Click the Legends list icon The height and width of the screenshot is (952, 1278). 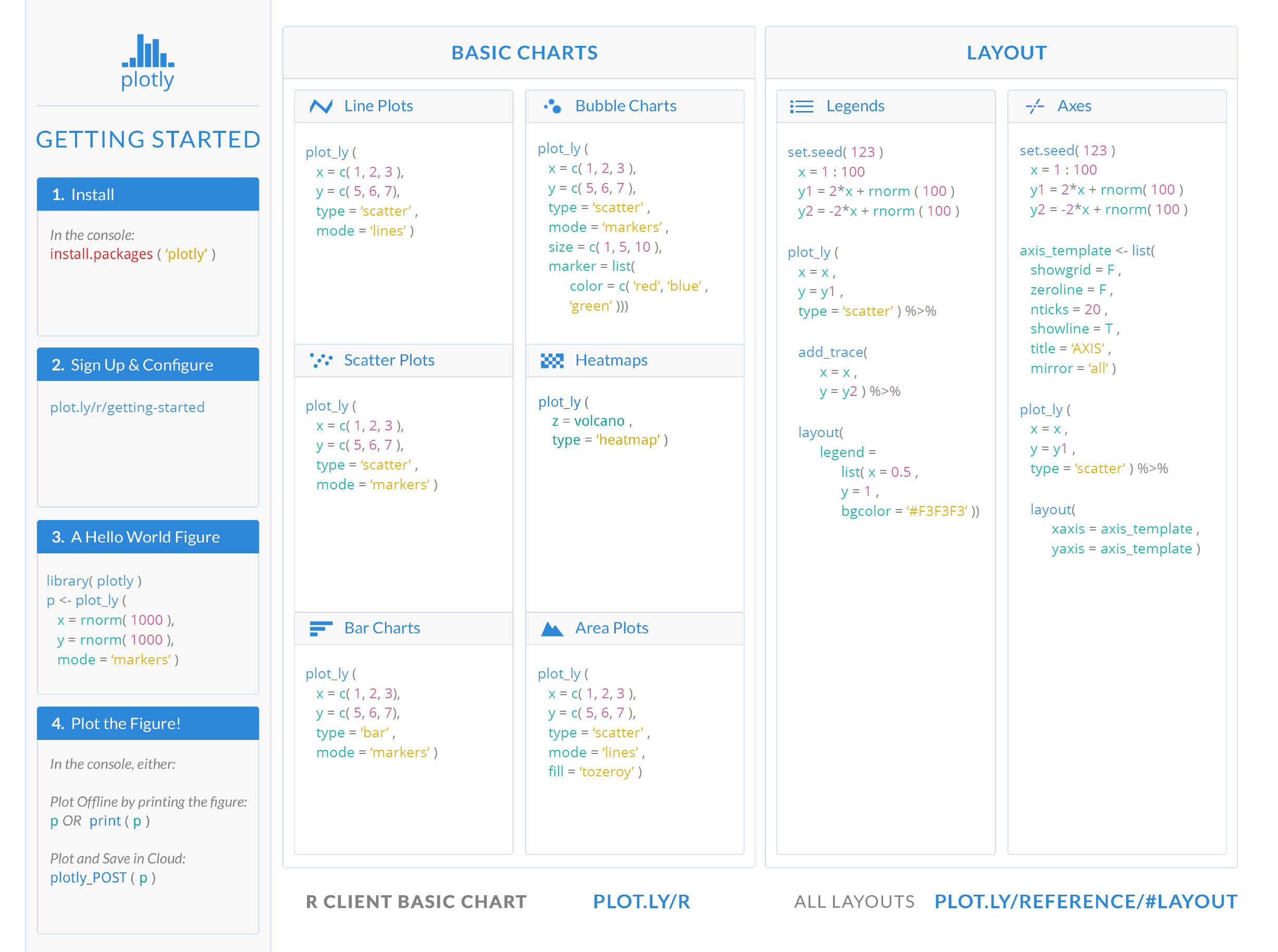point(801,106)
